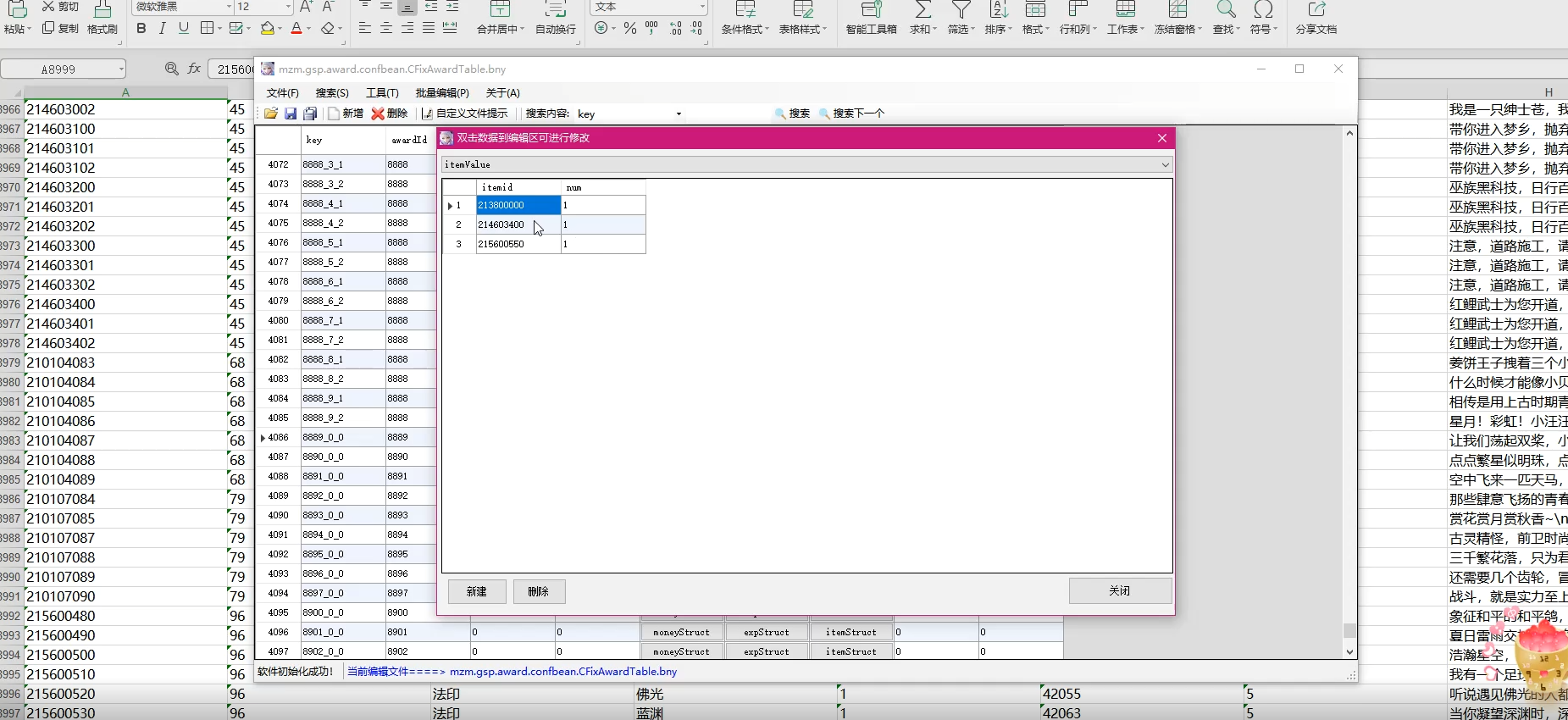Click 搜索下一个 to find next match
Viewport: 1568px width, 720px height.
pyautogui.click(x=852, y=114)
